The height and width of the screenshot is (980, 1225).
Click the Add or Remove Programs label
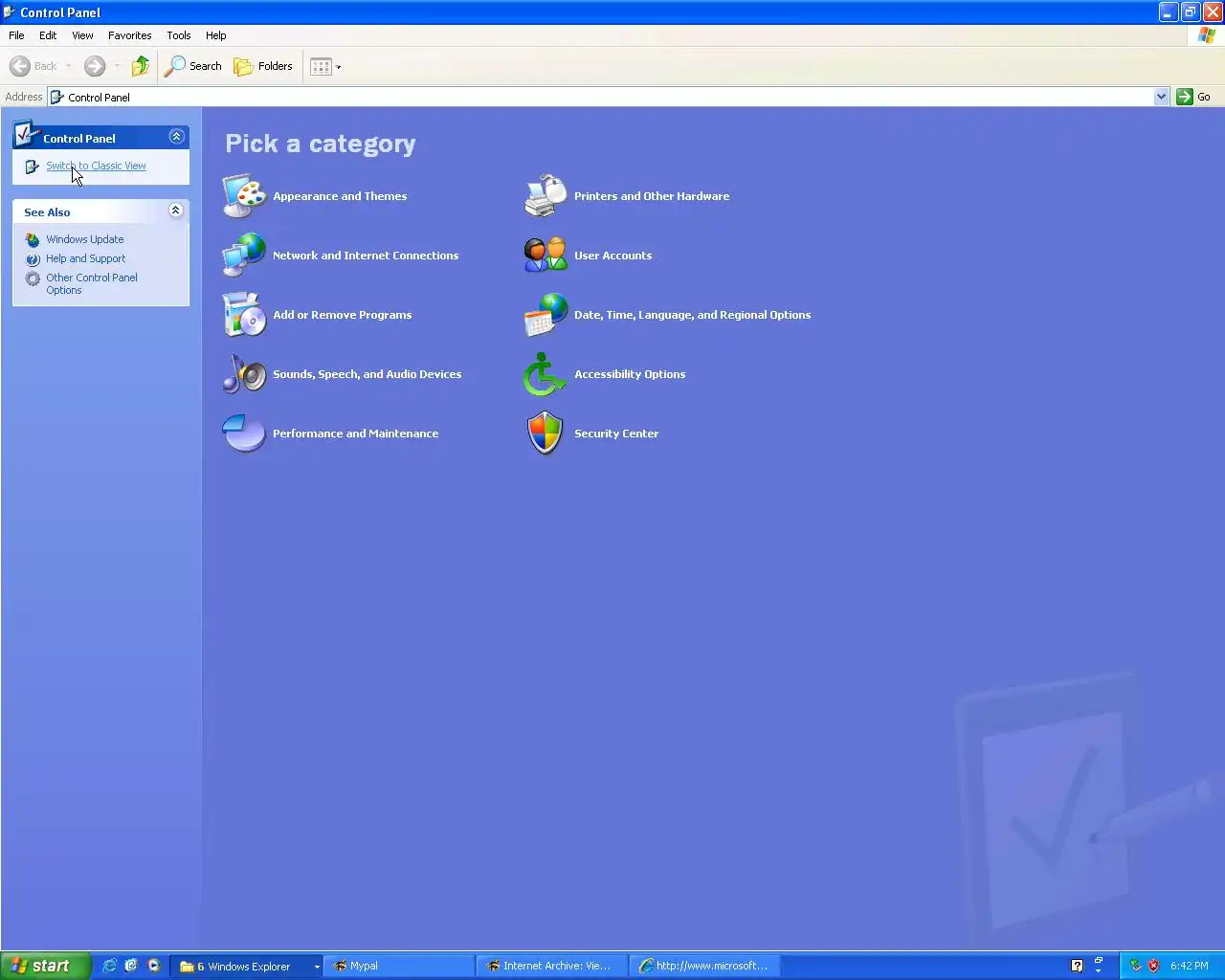(x=342, y=315)
